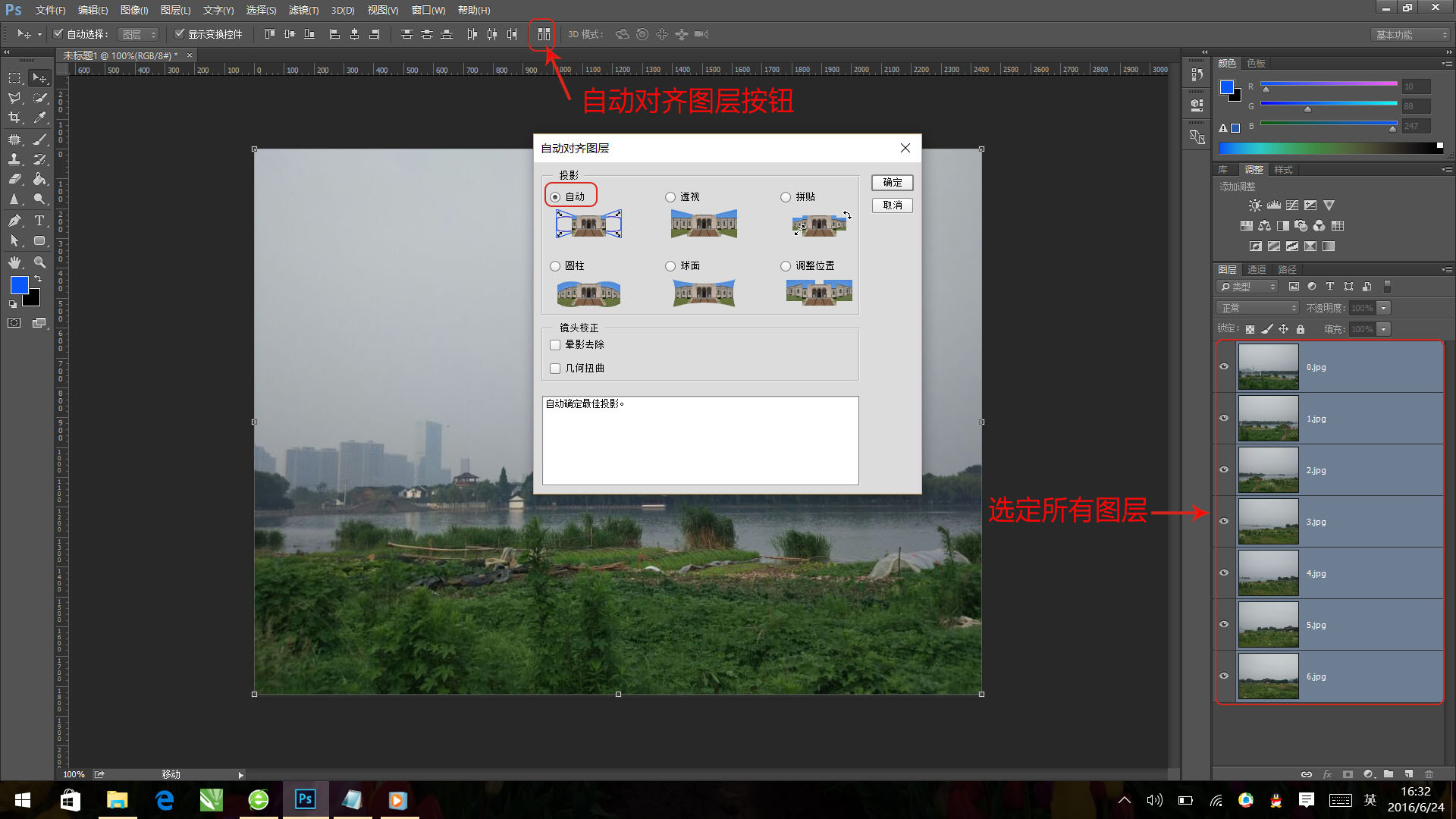Screen dimensions: 1456x819
Task: Hide the 3.jpg layer
Action: (1223, 521)
